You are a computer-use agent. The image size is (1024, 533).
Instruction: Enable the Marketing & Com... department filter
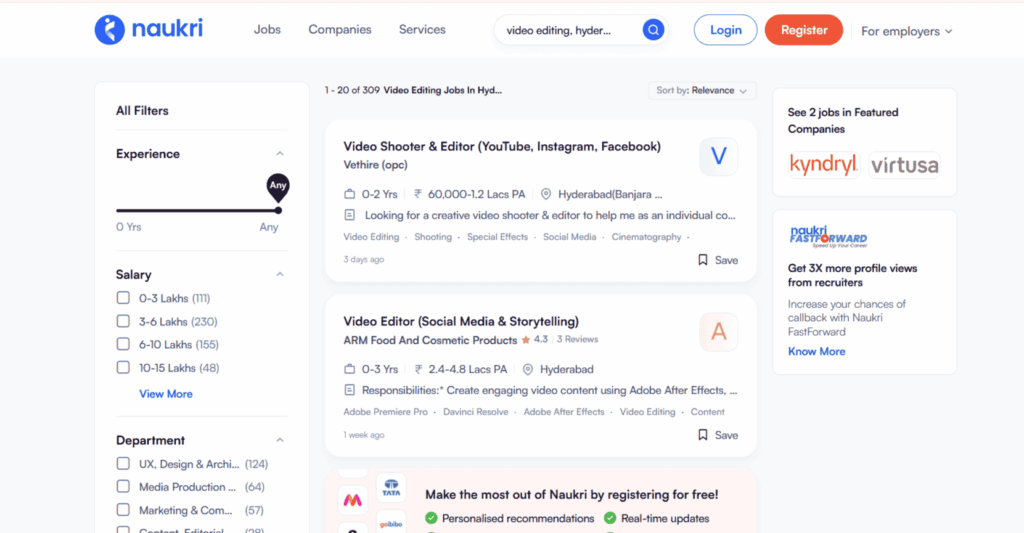tap(123, 509)
